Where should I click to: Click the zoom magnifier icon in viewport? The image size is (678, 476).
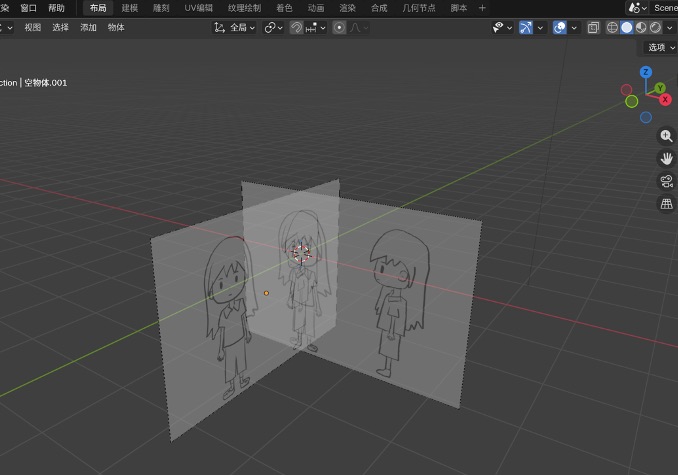point(666,137)
